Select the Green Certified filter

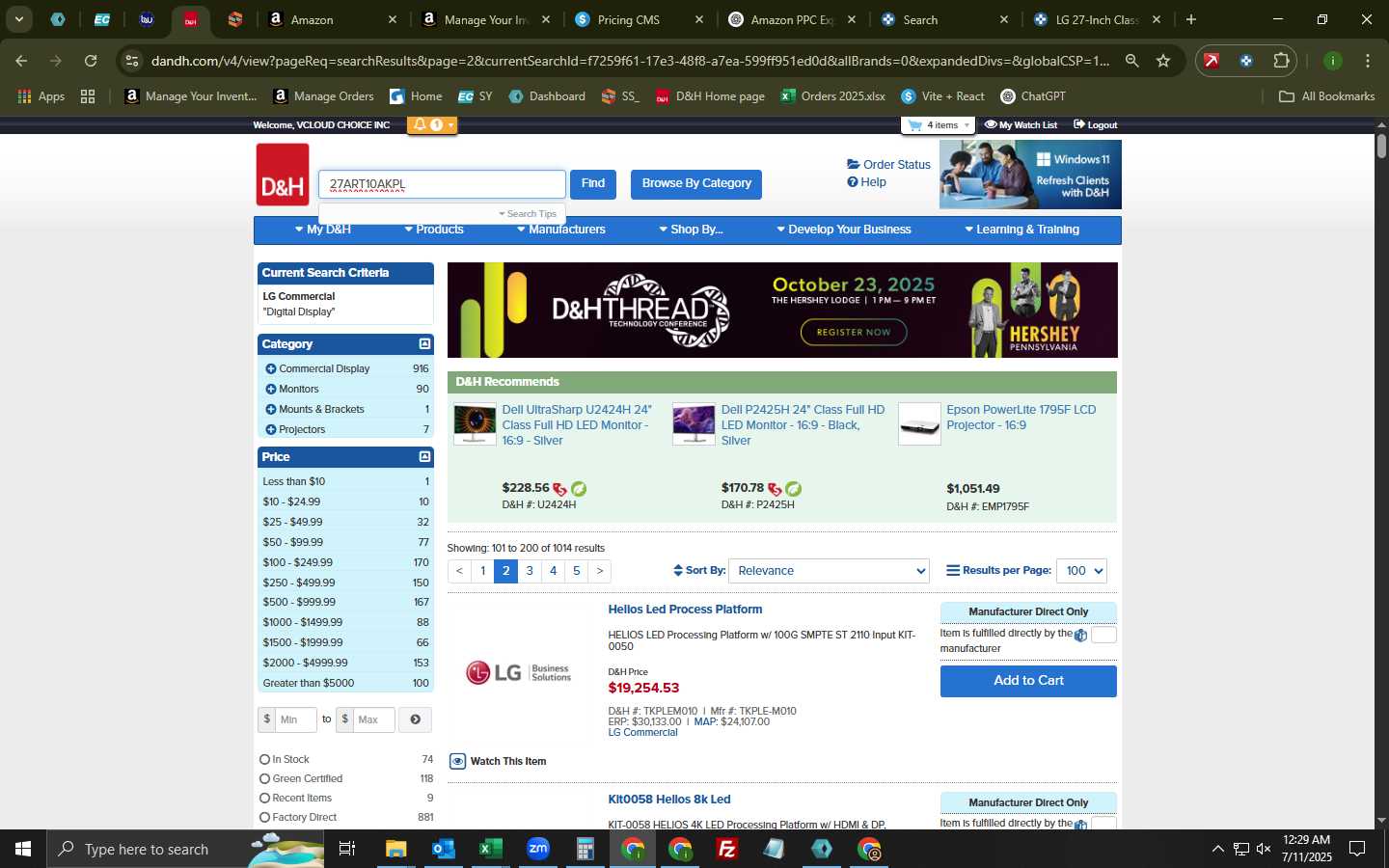[301, 779]
